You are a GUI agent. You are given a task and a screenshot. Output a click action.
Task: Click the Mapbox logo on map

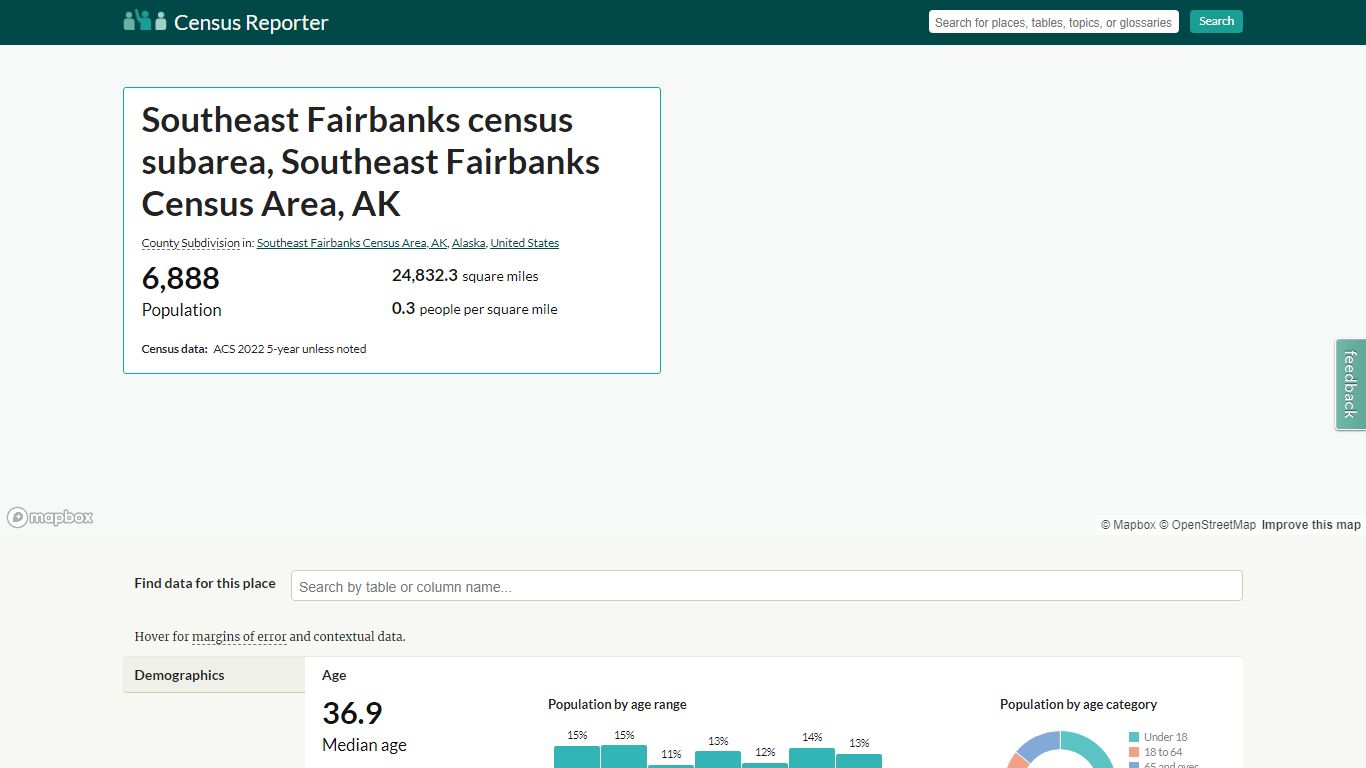(50, 517)
